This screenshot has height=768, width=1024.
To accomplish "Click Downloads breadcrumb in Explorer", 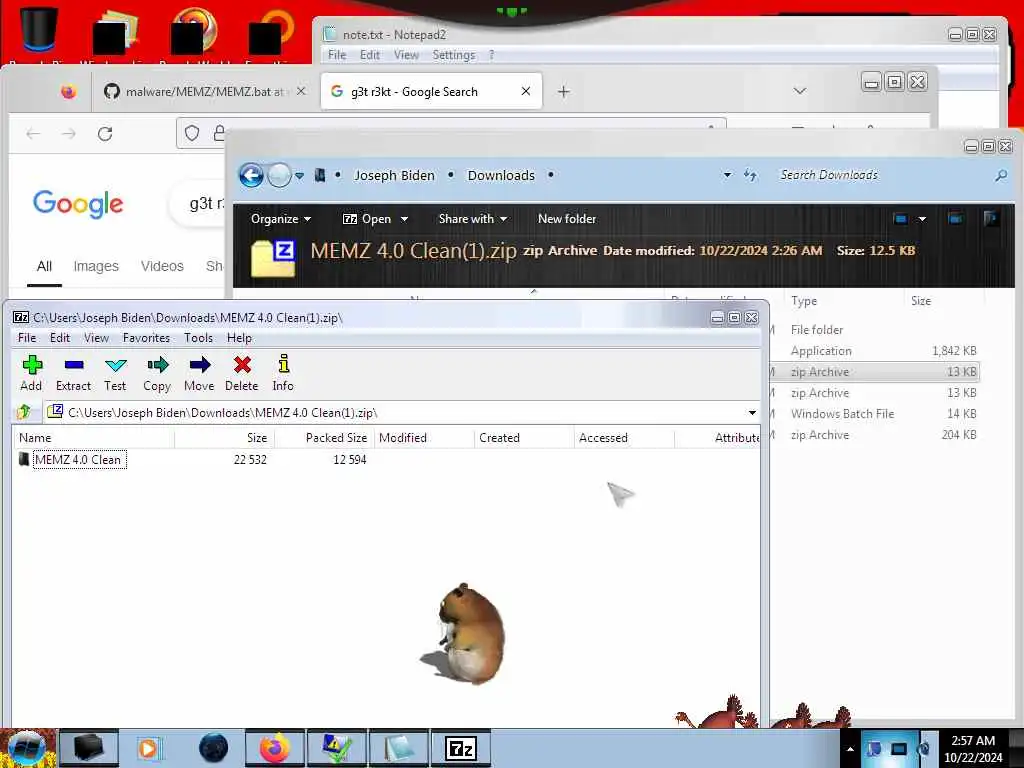I will click(501, 175).
